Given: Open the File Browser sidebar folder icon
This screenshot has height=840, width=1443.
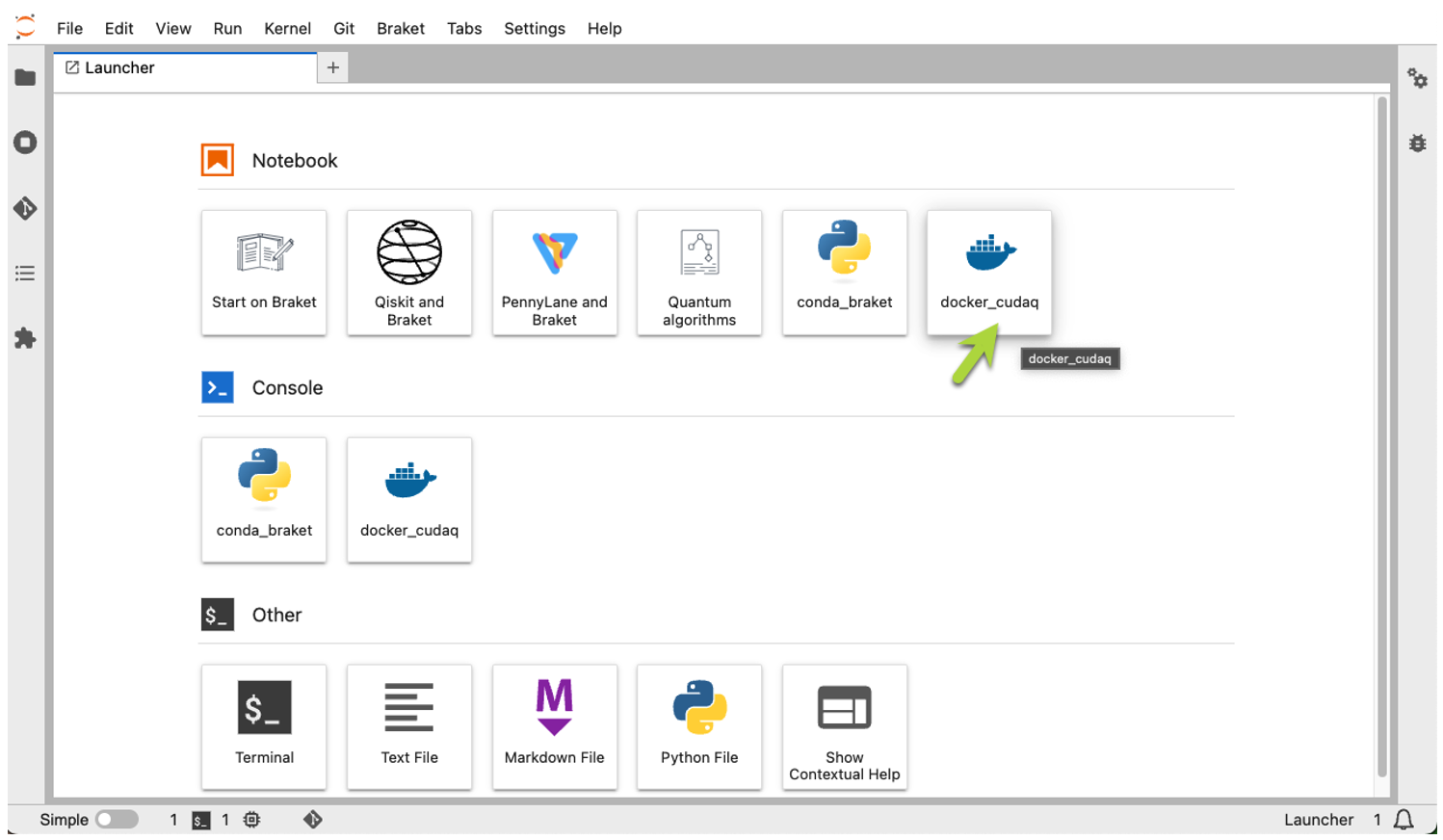Looking at the screenshot, I should click(25, 78).
